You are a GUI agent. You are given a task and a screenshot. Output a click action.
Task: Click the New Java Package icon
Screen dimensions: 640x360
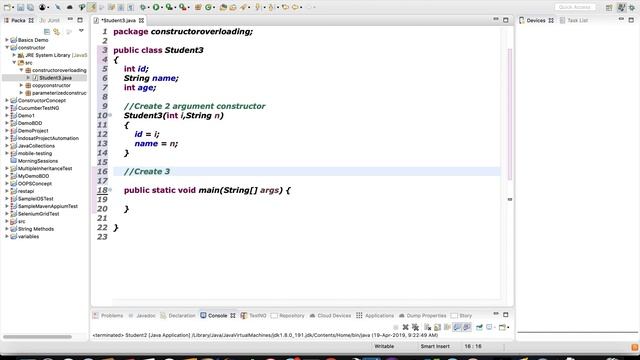click(198, 7)
